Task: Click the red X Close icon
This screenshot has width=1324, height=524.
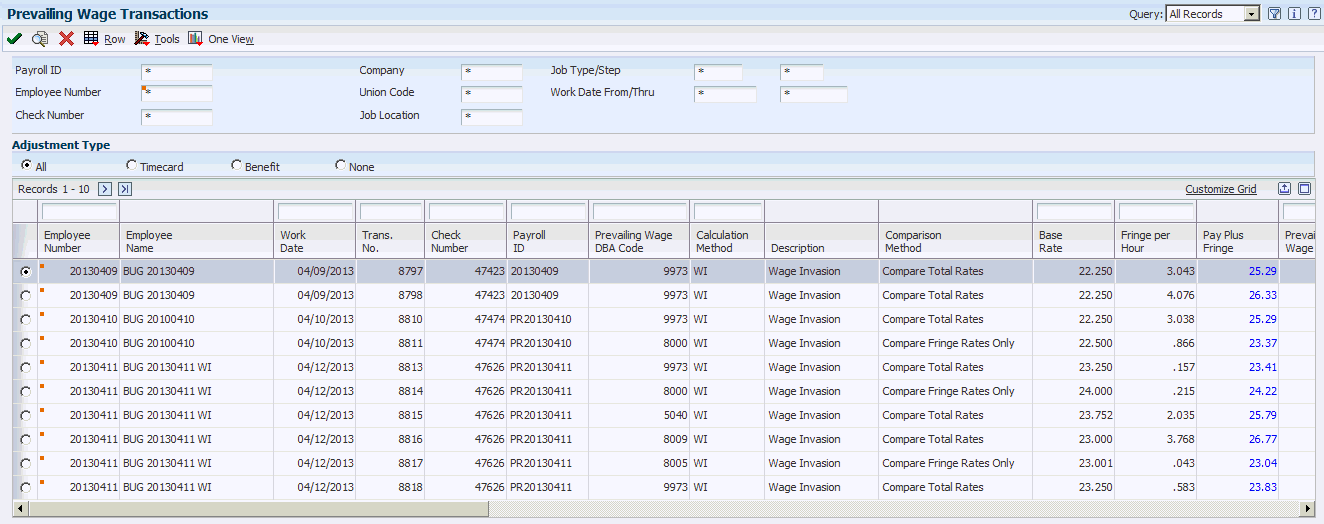Action: pyautogui.click(x=66, y=39)
